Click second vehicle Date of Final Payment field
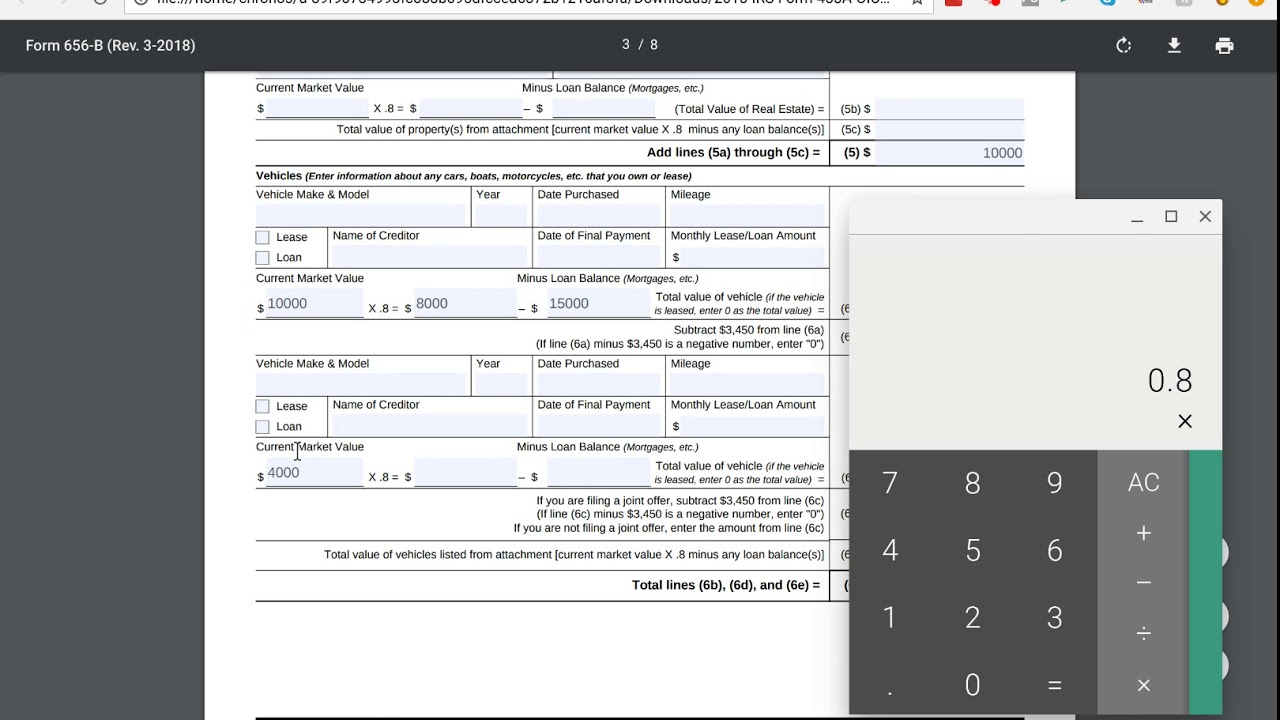 click(x=598, y=426)
